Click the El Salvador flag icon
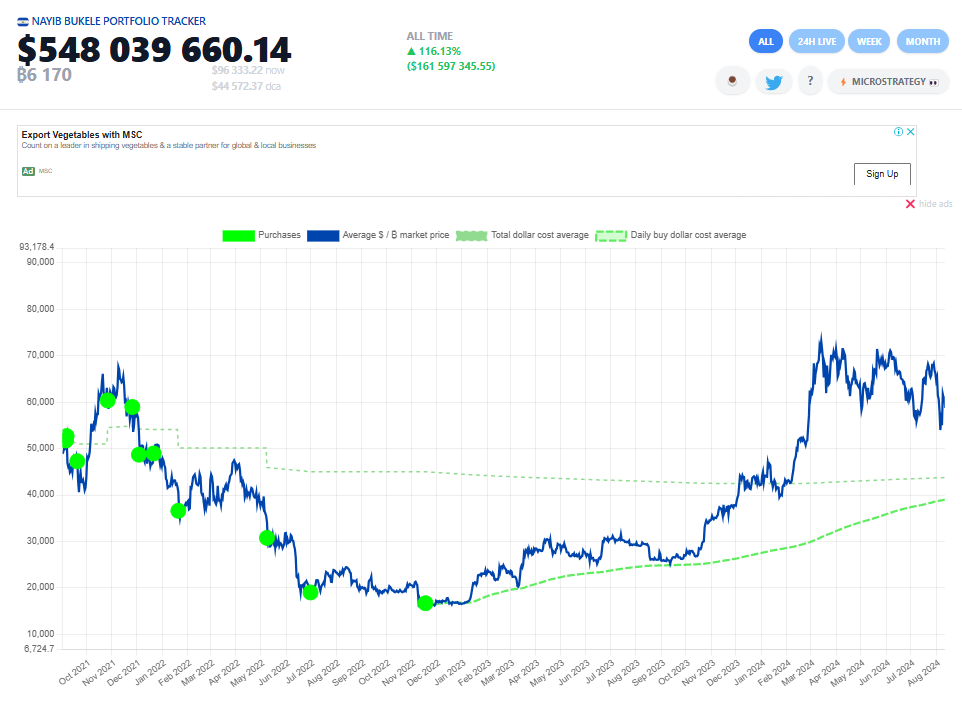This screenshot has height=701, width=962. pos(23,21)
